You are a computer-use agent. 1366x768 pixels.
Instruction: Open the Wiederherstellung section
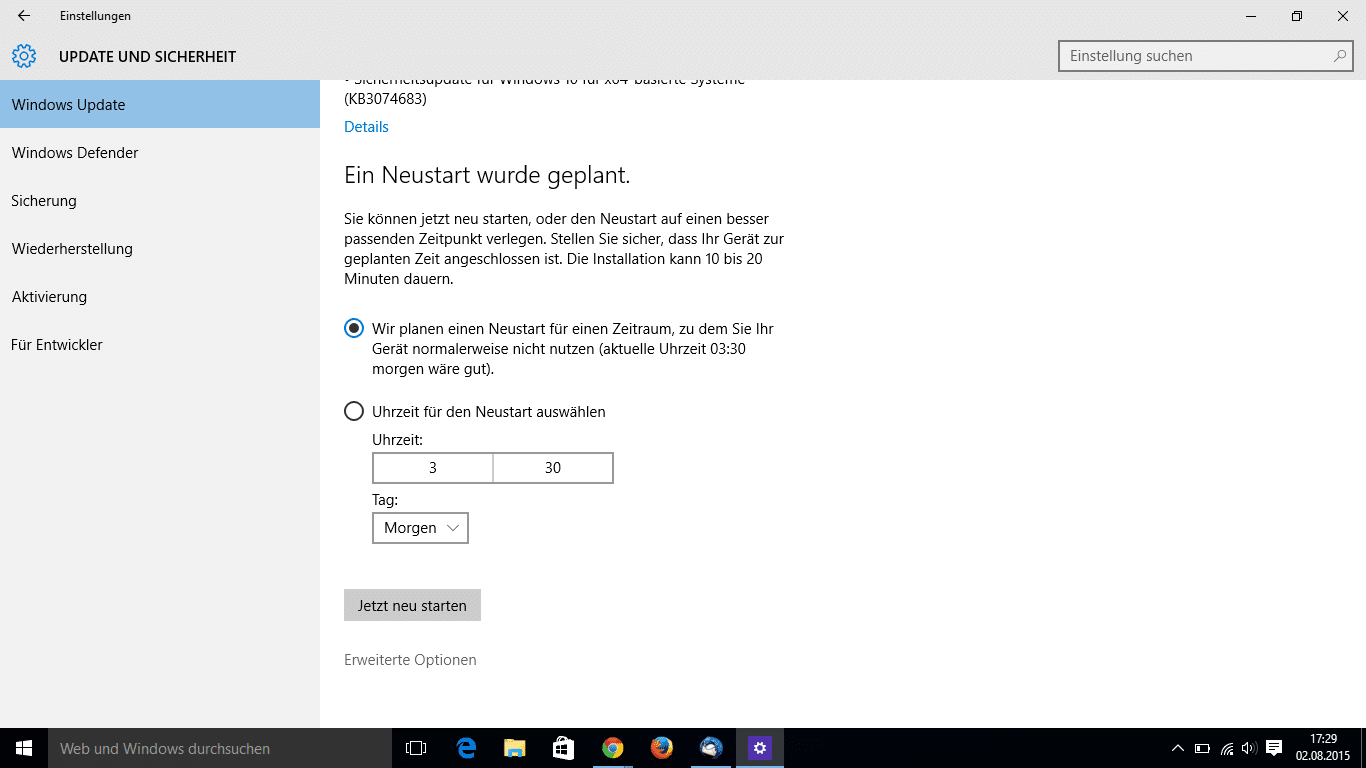(x=72, y=249)
